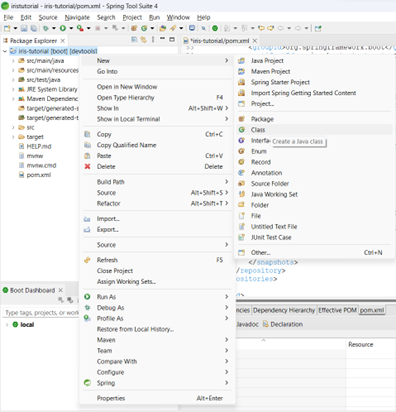
Task: Expand the JRE System Library node
Action: [13, 89]
